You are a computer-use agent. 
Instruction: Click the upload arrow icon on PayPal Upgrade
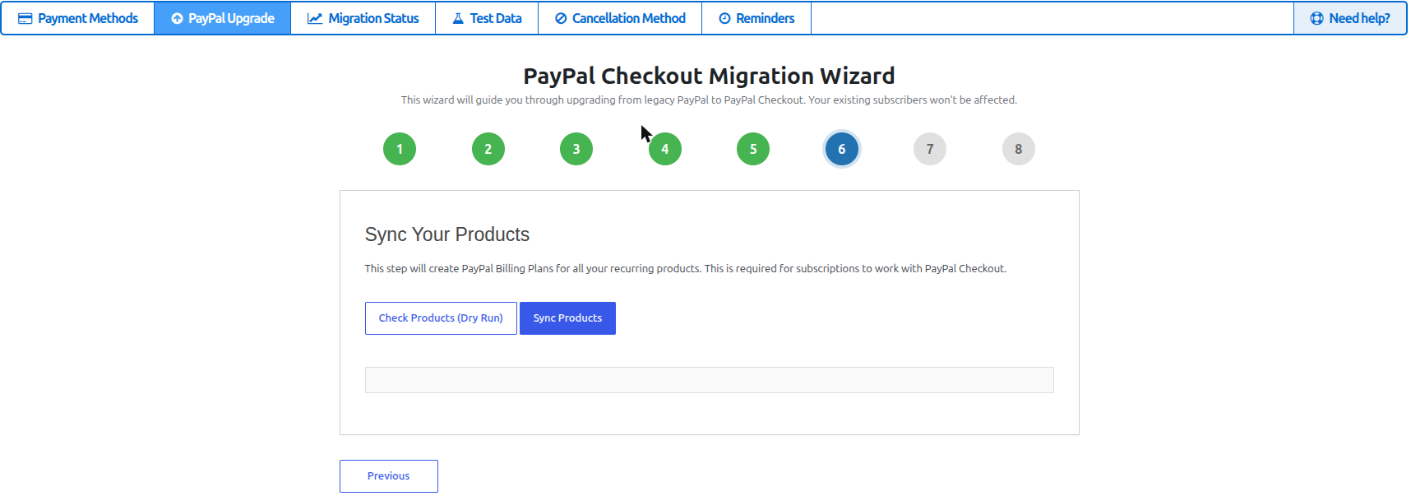[177, 18]
